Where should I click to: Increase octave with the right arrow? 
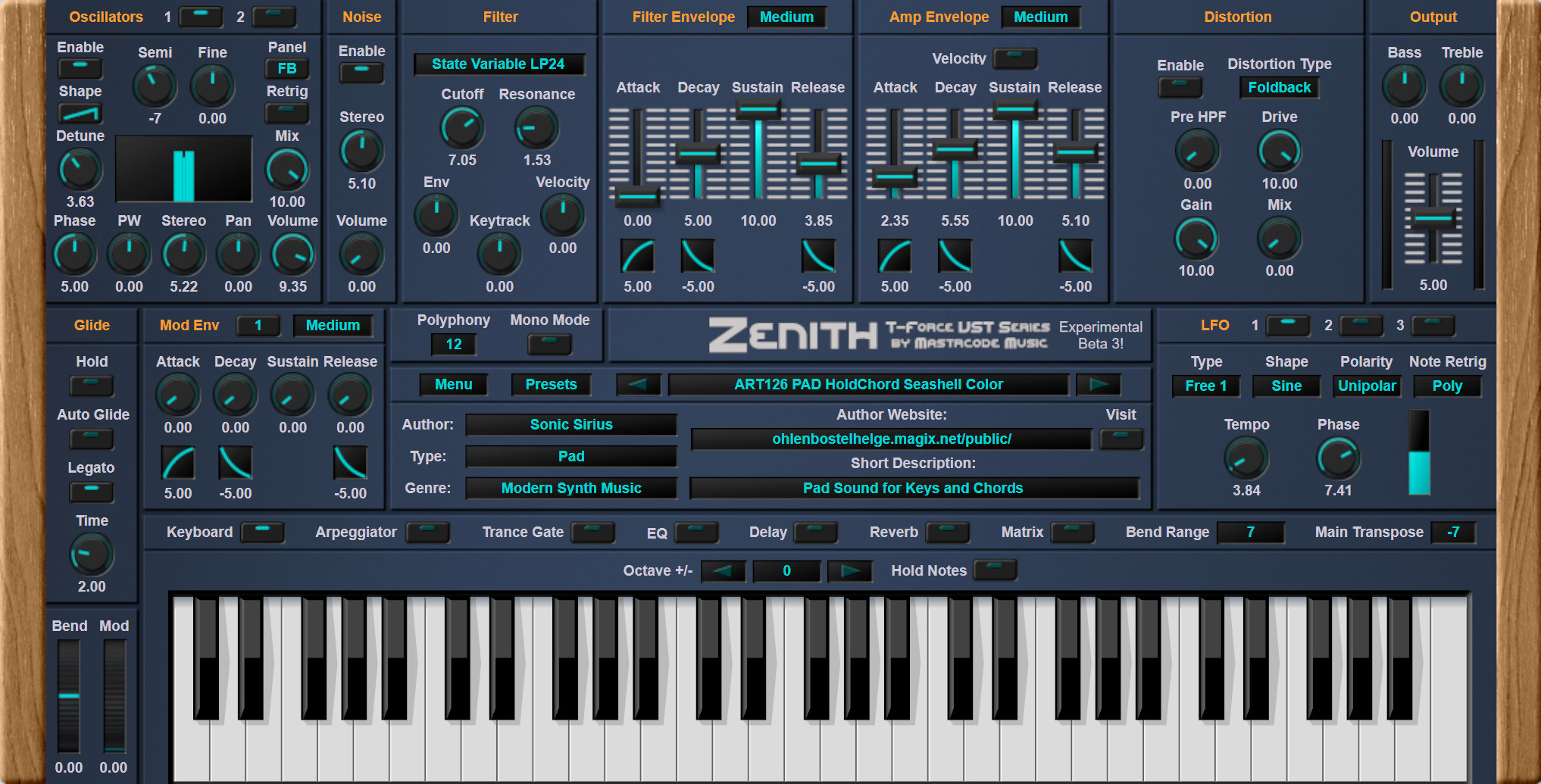click(x=849, y=570)
